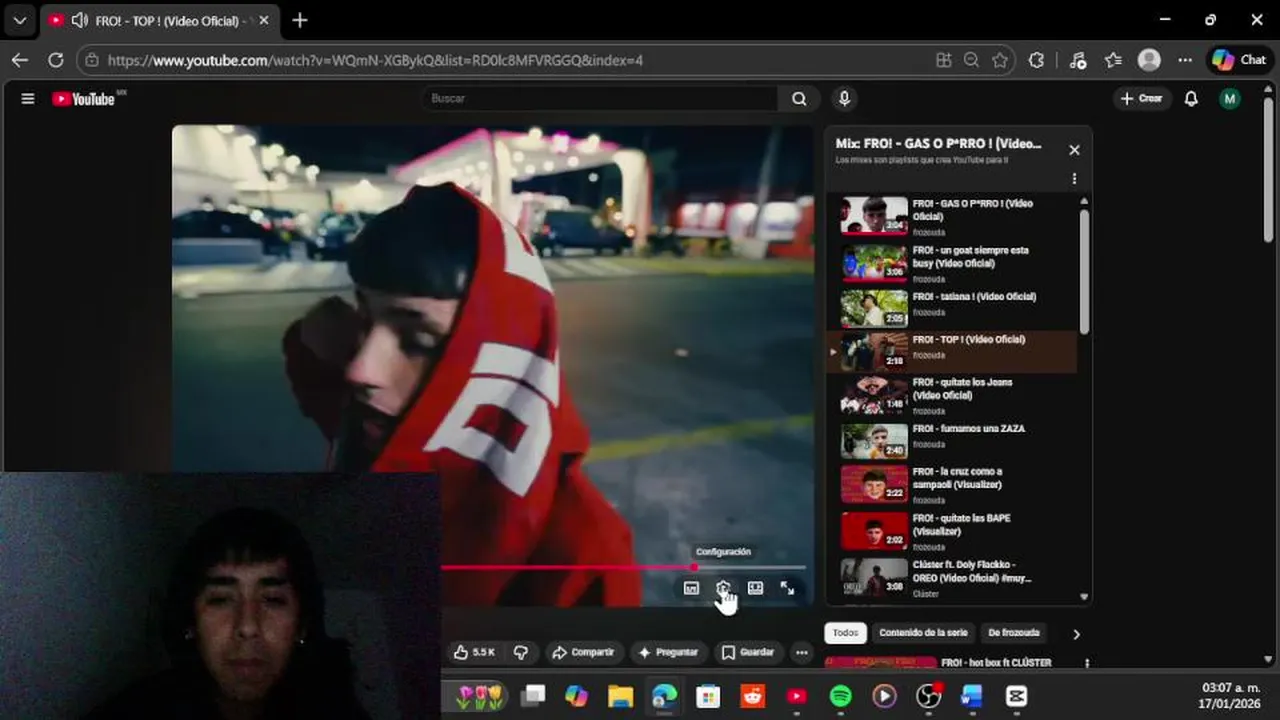Open the taskbar clock and date
The image size is (1280, 720).
1230,696
